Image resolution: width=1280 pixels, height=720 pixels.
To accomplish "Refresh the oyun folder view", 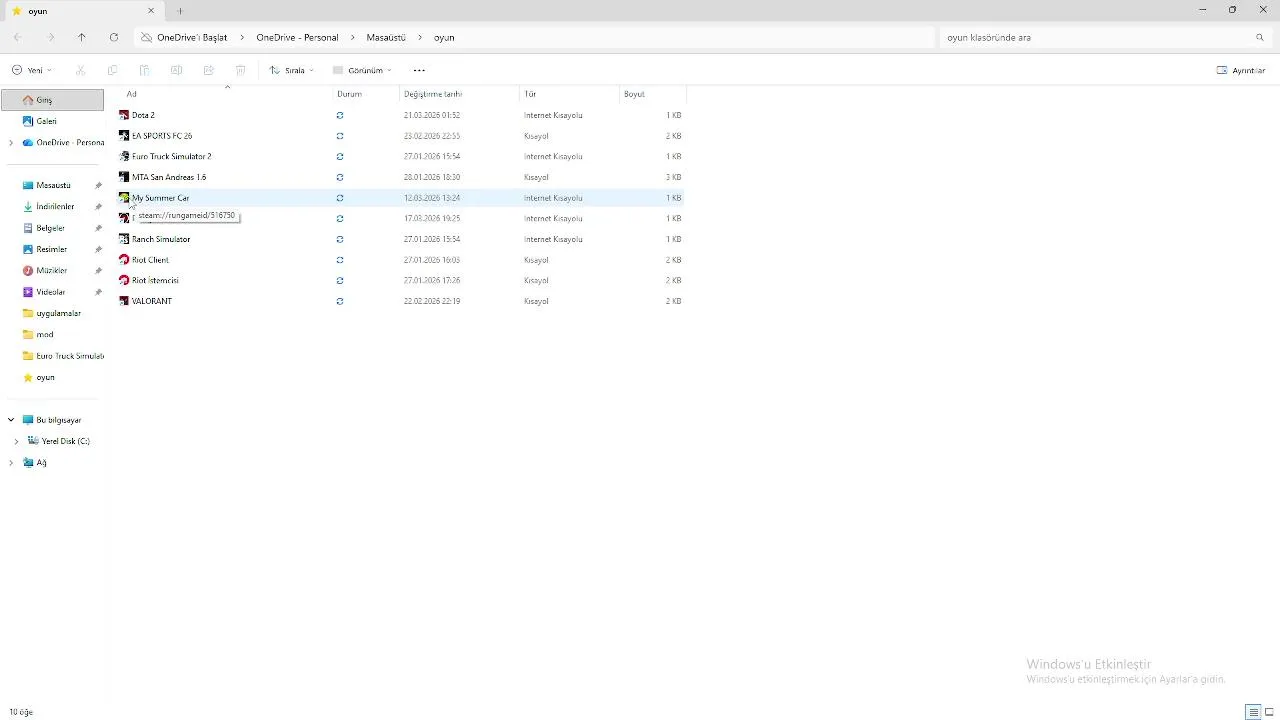I will click(114, 37).
